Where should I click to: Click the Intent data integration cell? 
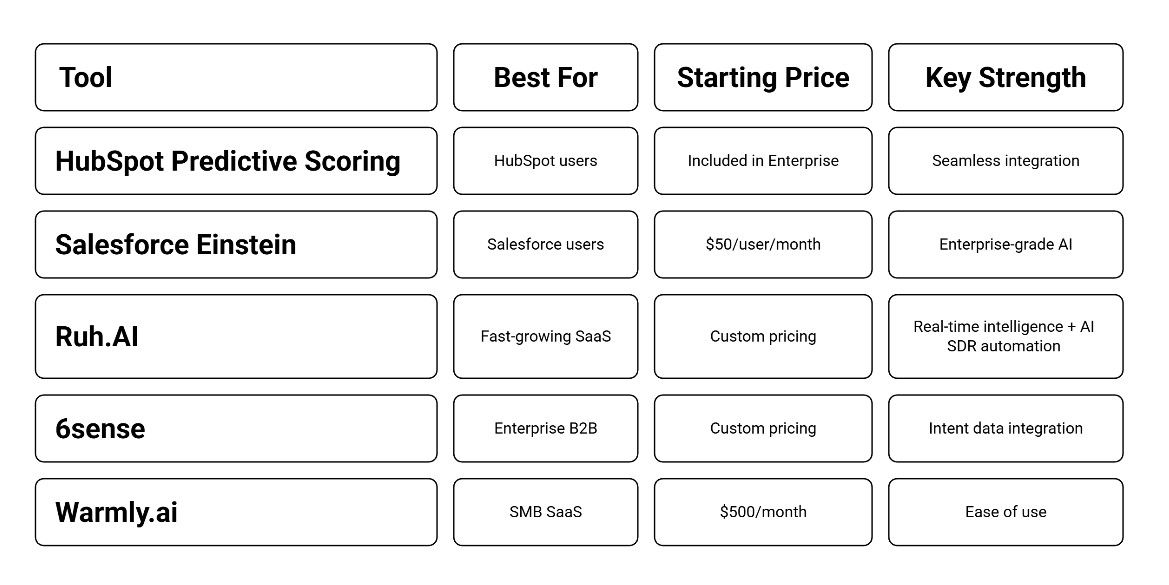pos(1005,428)
